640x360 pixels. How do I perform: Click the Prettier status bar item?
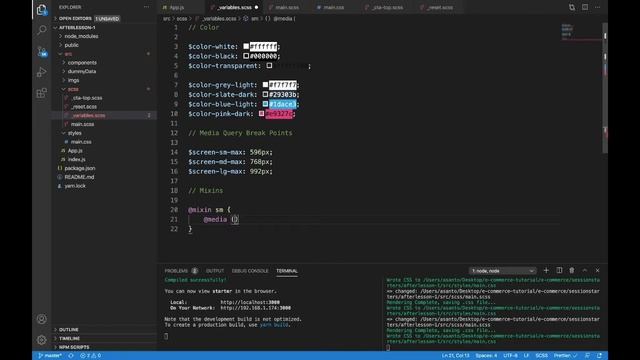(565, 356)
